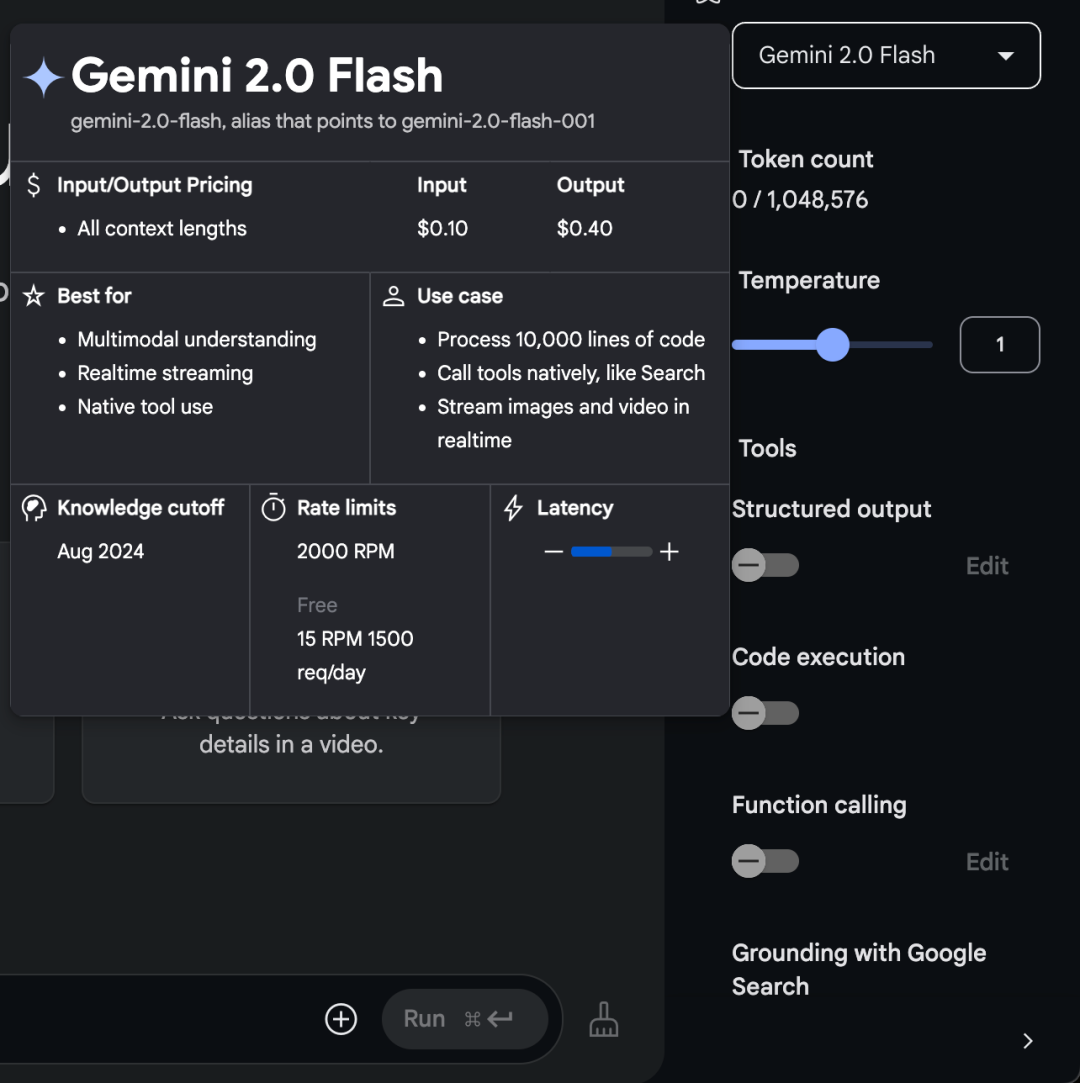Click the speech-bubble Knowledge cutoff icon
1080x1083 pixels.
coord(33,508)
